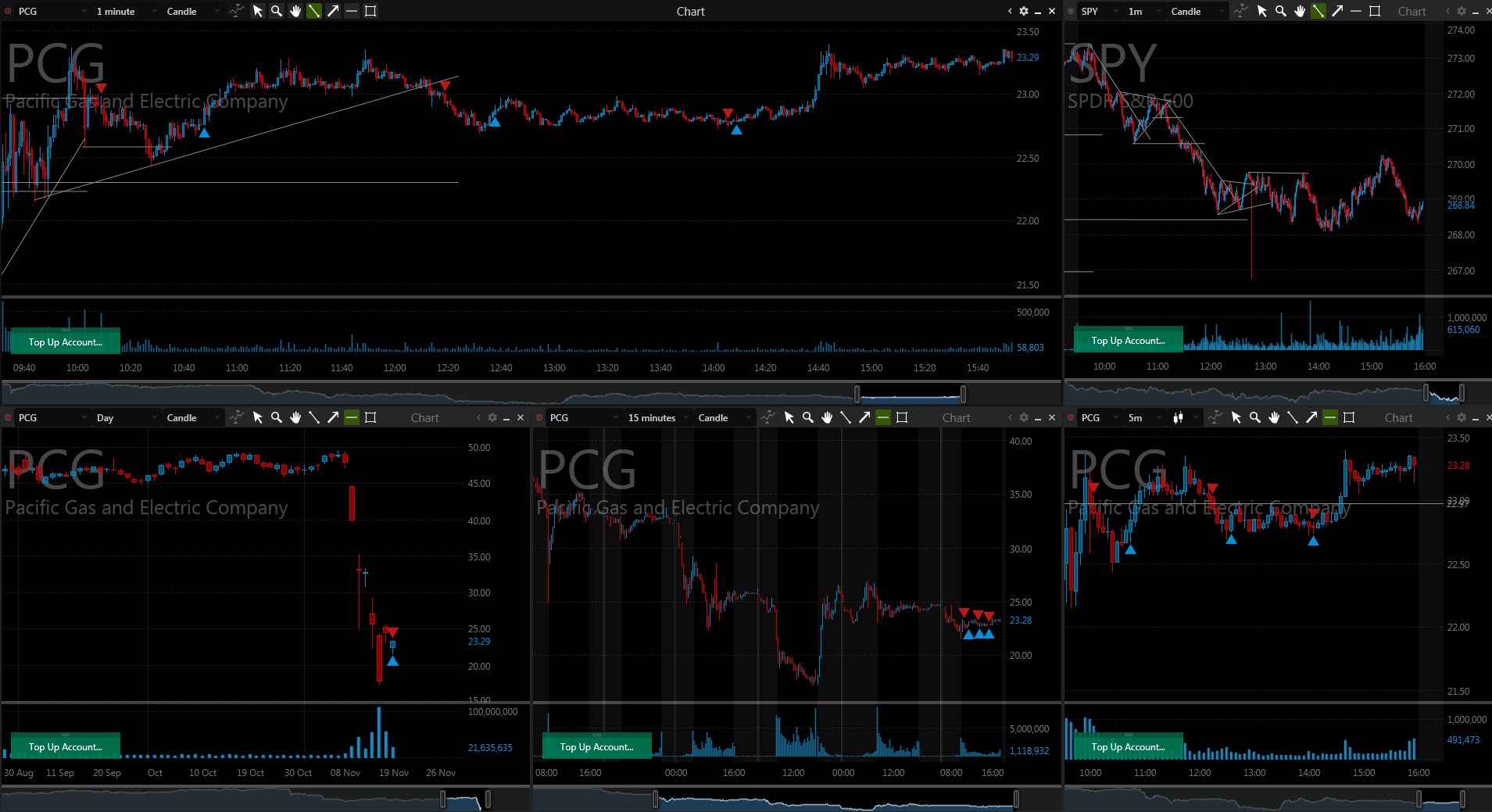Image resolution: width=1492 pixels, height=812 pixels.
Task: Click the Chart title of PCG Day panel
Action: 424,417
